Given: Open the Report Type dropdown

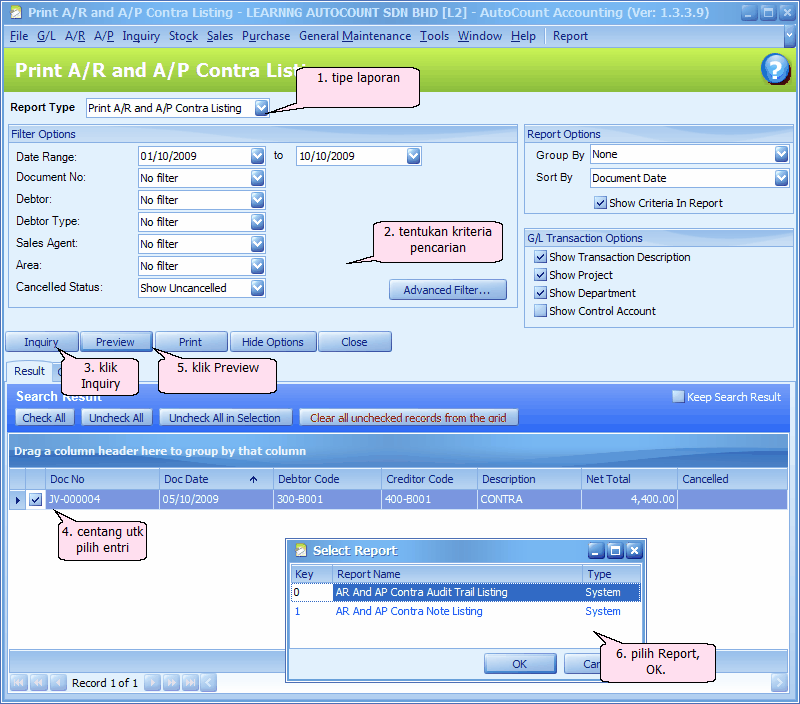Looking at the screenshot, I should (x=261, y=108).
